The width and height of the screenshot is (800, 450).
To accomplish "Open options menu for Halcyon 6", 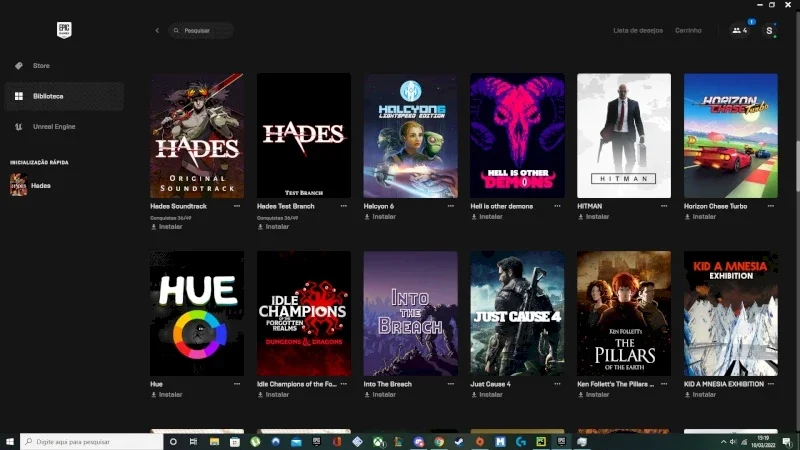I will tap(451, 206).
